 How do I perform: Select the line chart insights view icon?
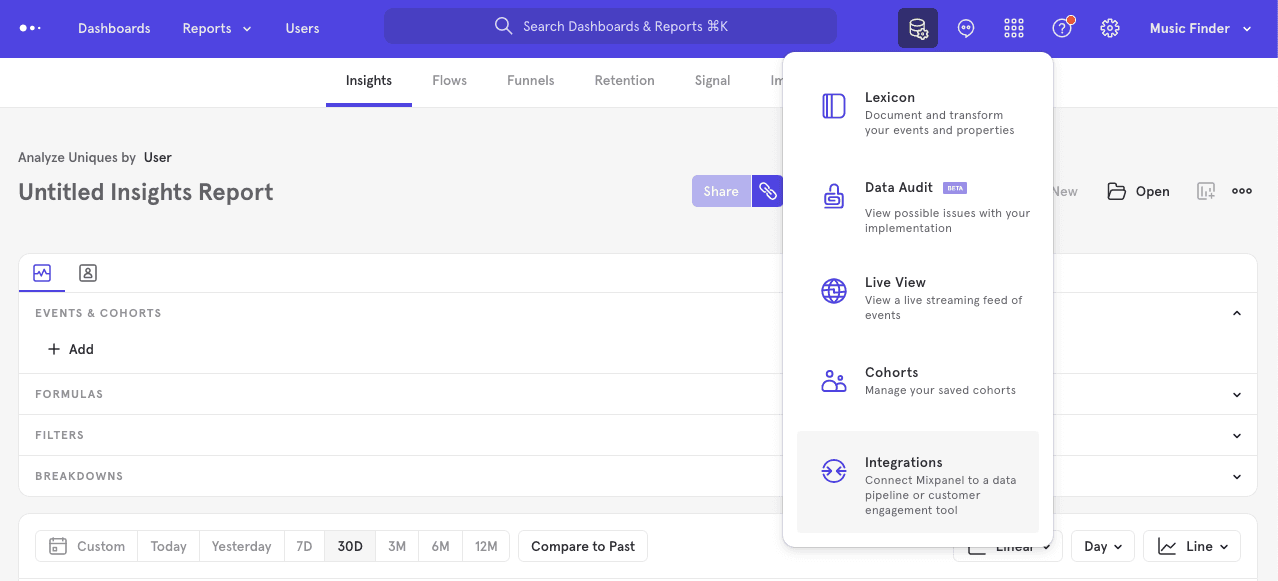click(42, 273)
